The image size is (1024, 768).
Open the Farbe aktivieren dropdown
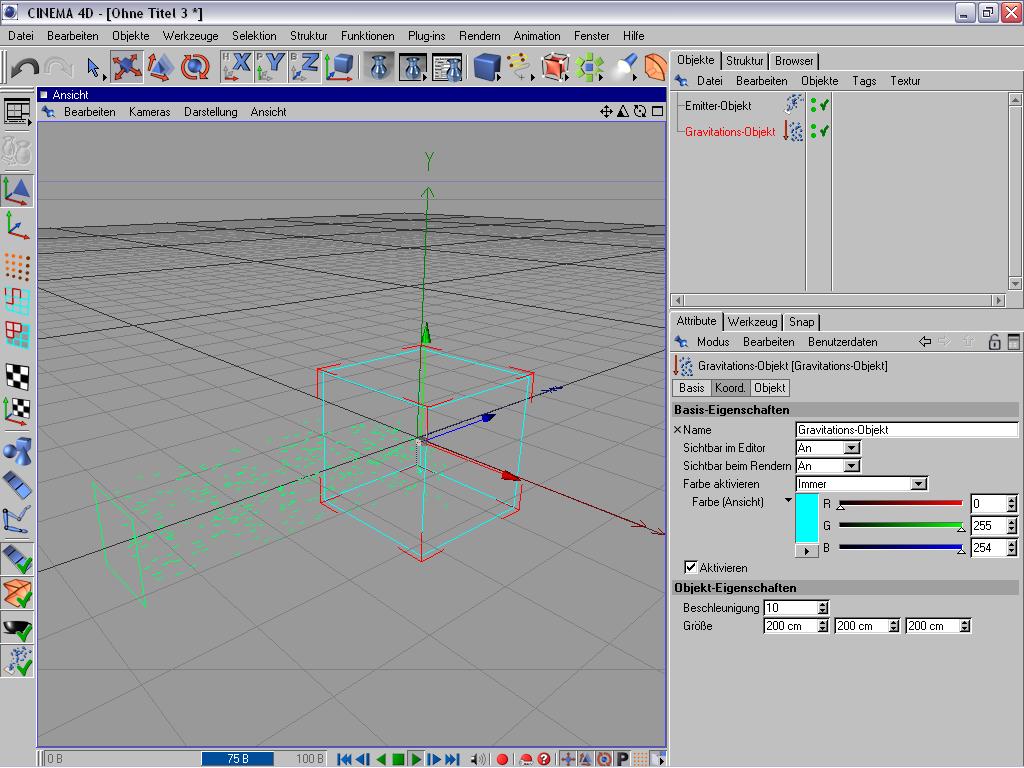(862, 484)
